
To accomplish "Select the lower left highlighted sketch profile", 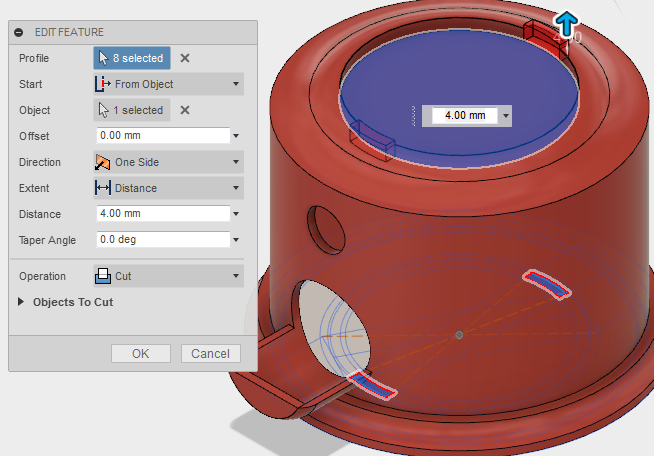I will click(x=372, y=386).
